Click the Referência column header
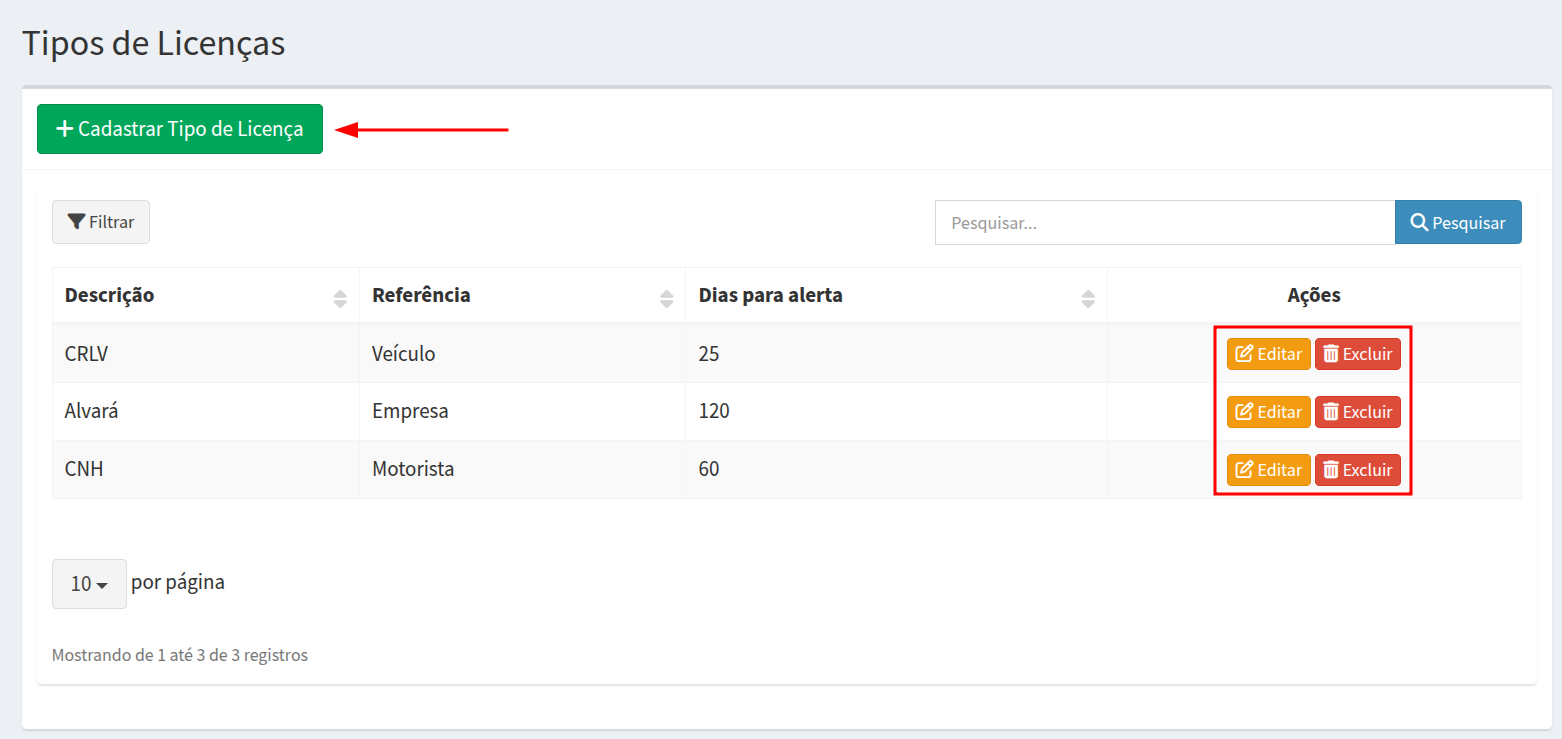Image resolution: width=1562 pixels, height=739 pixels. point(421,296)
